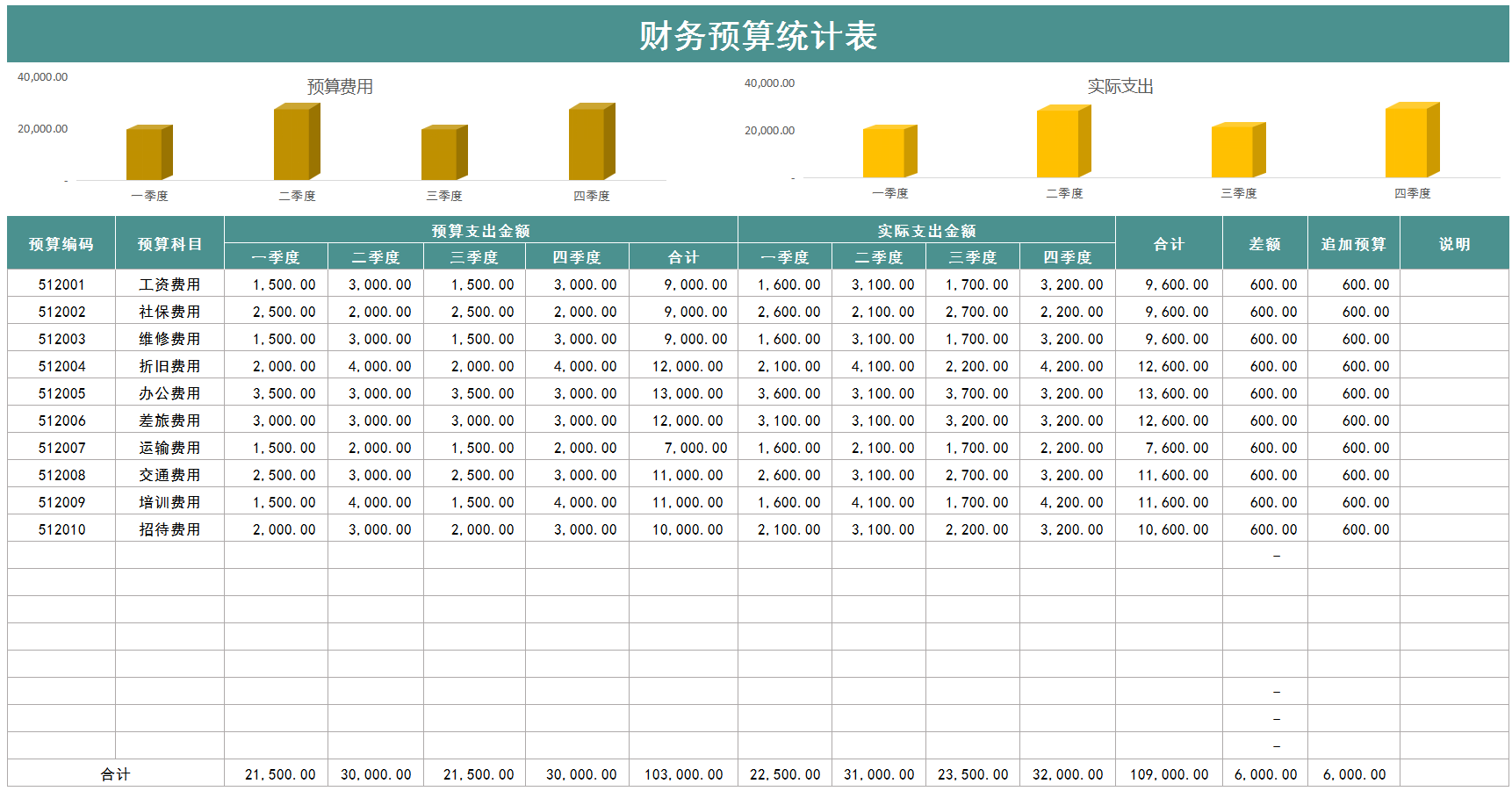Select 办公费用 budget total 13,000.00

point(683,393)
